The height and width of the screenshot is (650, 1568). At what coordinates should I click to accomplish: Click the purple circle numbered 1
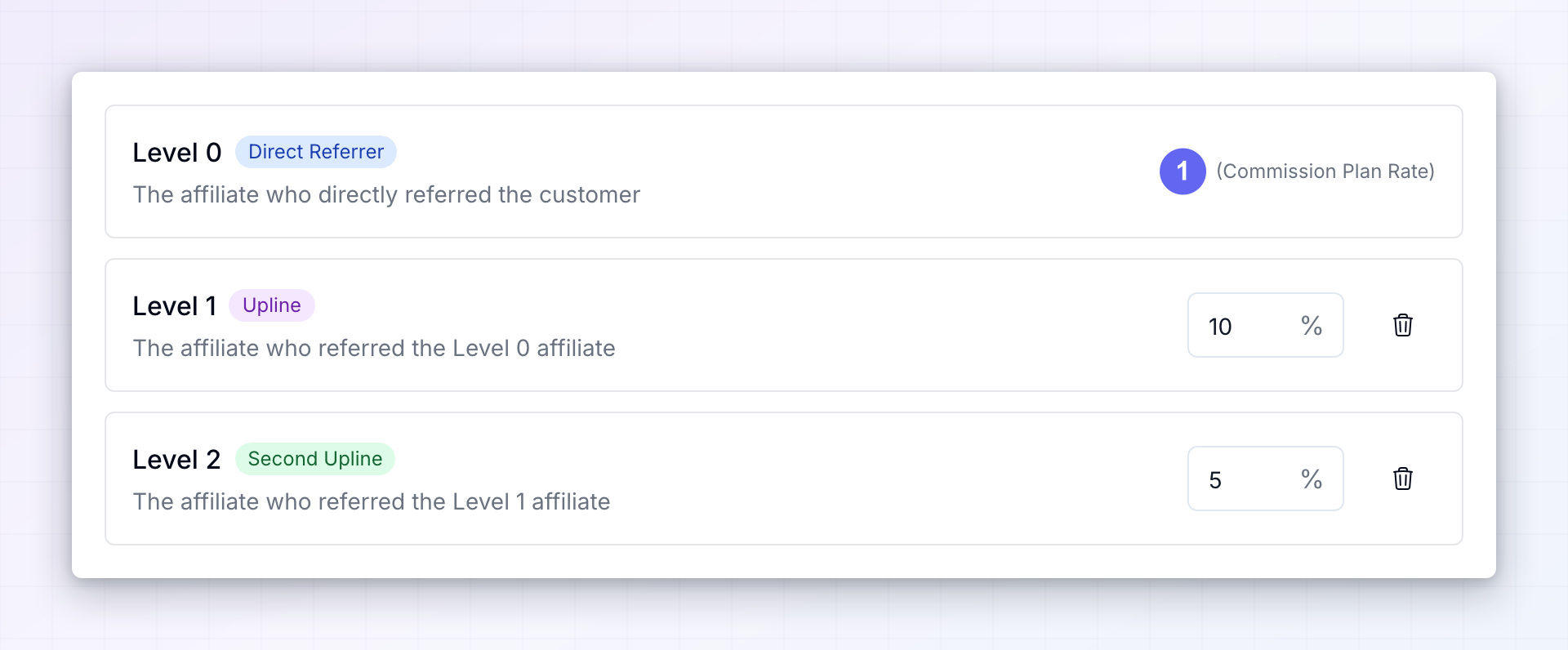coord(1183,171)
